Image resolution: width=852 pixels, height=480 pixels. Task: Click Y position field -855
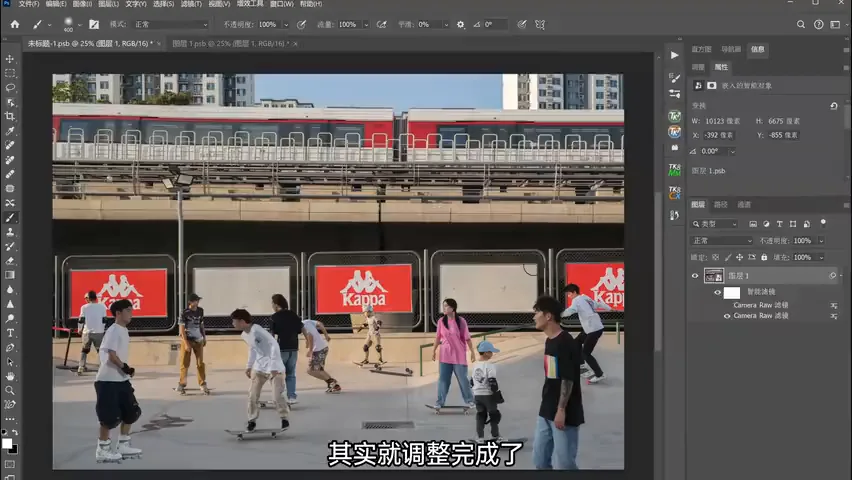tap(783, 135)
